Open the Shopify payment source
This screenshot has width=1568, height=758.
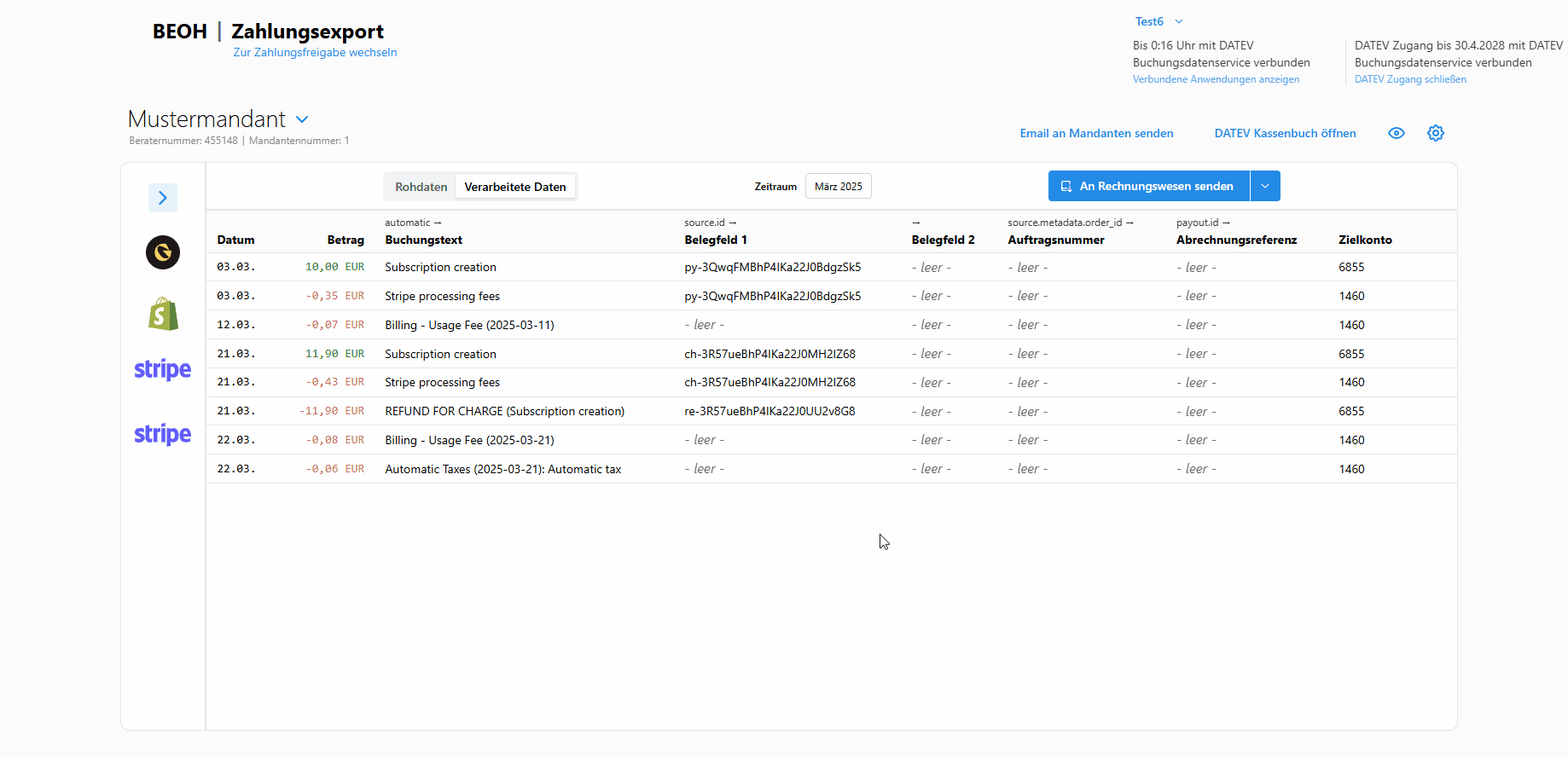point(162,314)
